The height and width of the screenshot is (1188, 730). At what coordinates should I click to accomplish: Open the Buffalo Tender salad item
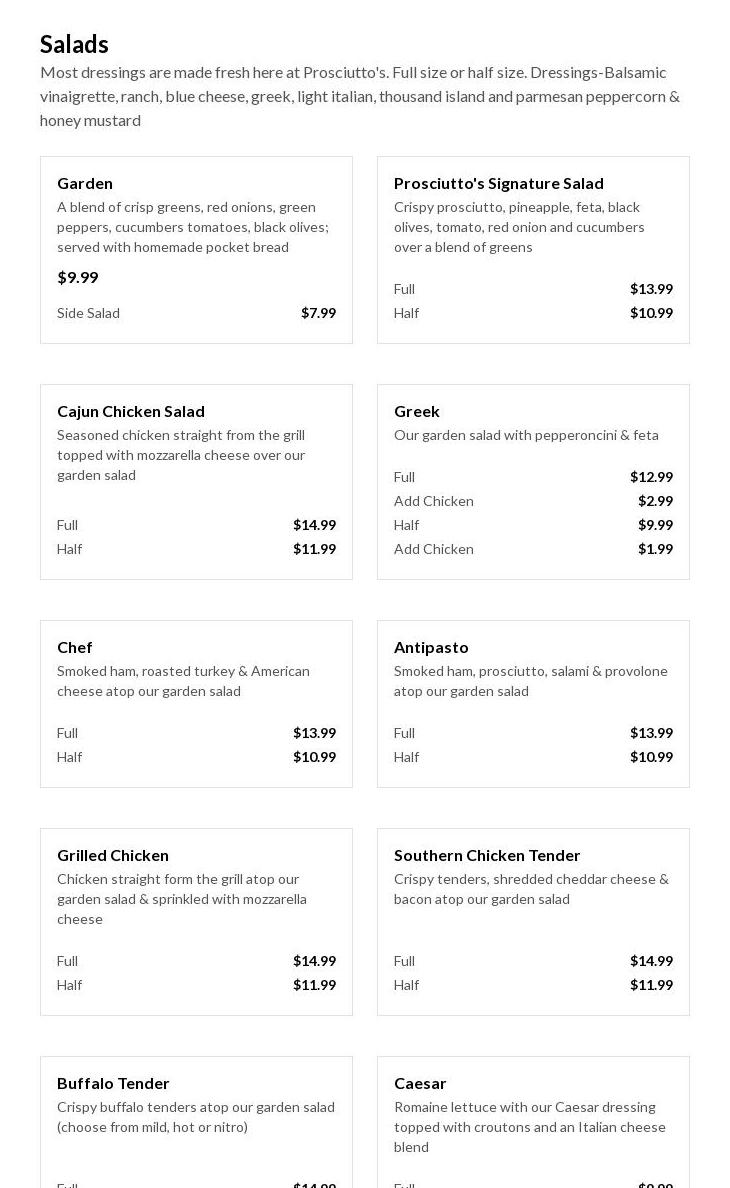pyautogui.click(x=113, y=1083)
